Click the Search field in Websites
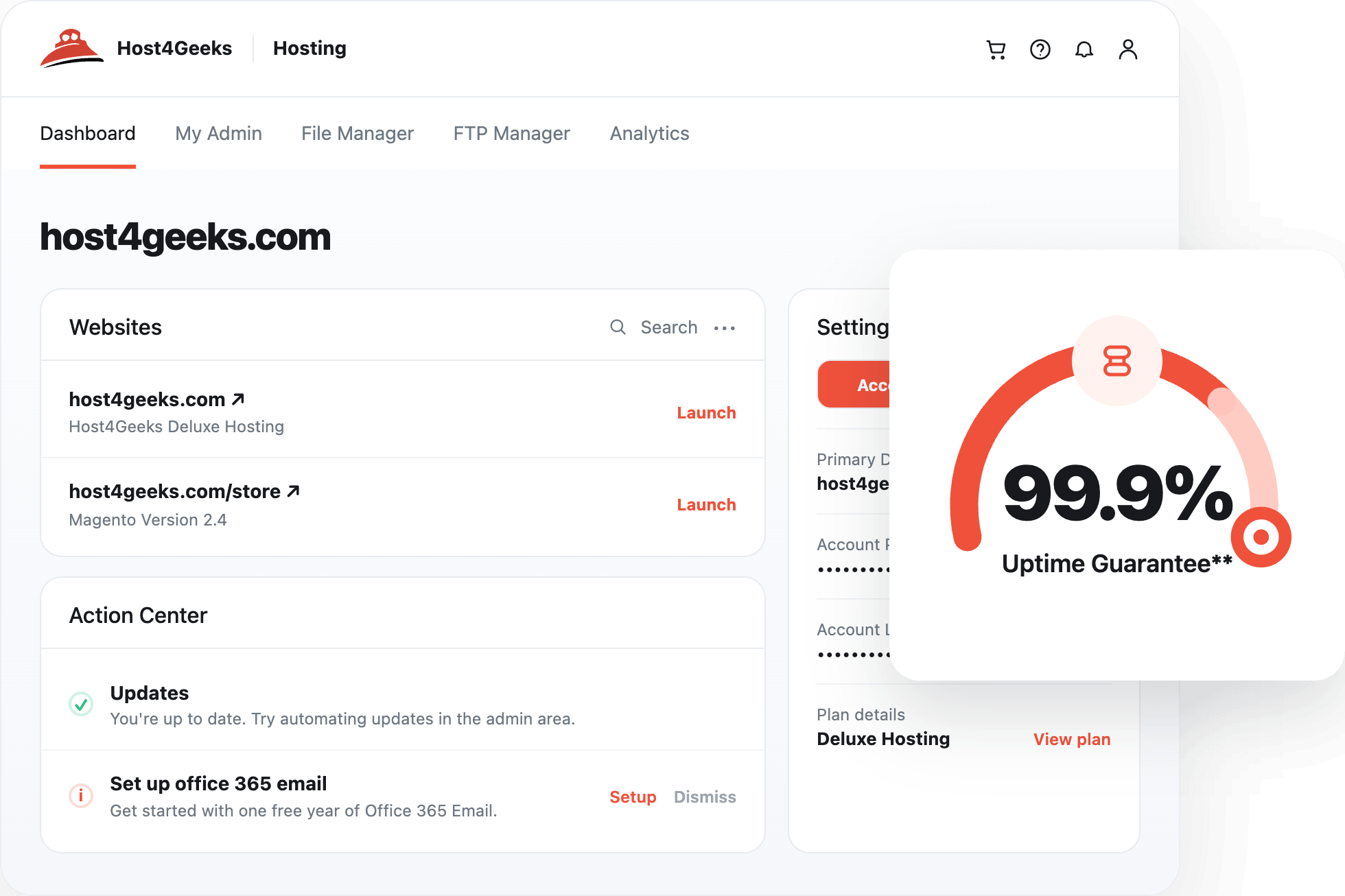Viewport: 1345px width, 896px height. (669, 327)
